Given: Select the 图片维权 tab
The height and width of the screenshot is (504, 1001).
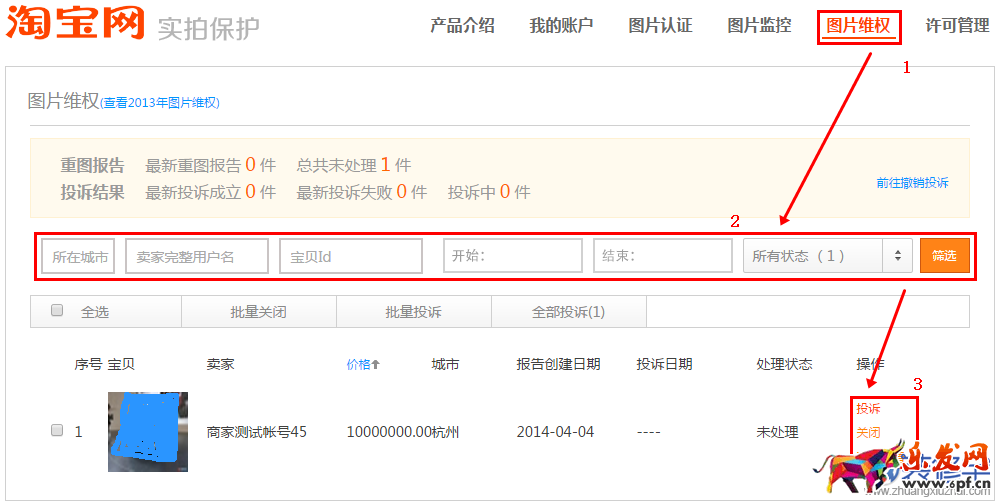Looking at the screenshot, I should pyautogui.click(x=858, y=26).
